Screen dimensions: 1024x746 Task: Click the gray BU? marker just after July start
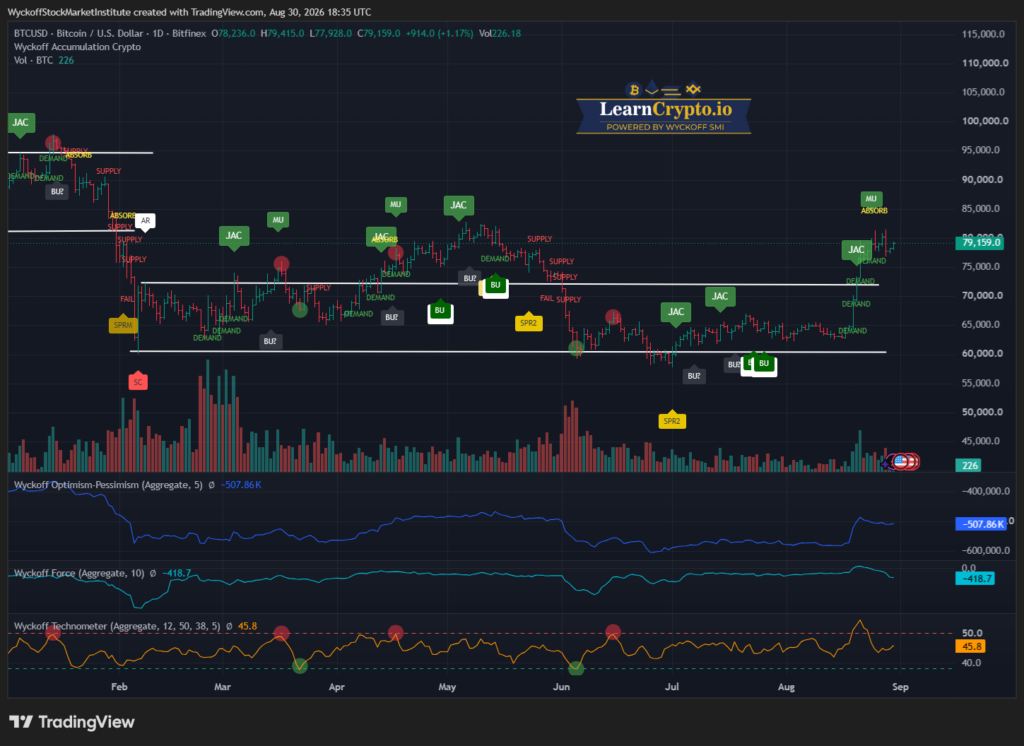(x=694, y=375)
